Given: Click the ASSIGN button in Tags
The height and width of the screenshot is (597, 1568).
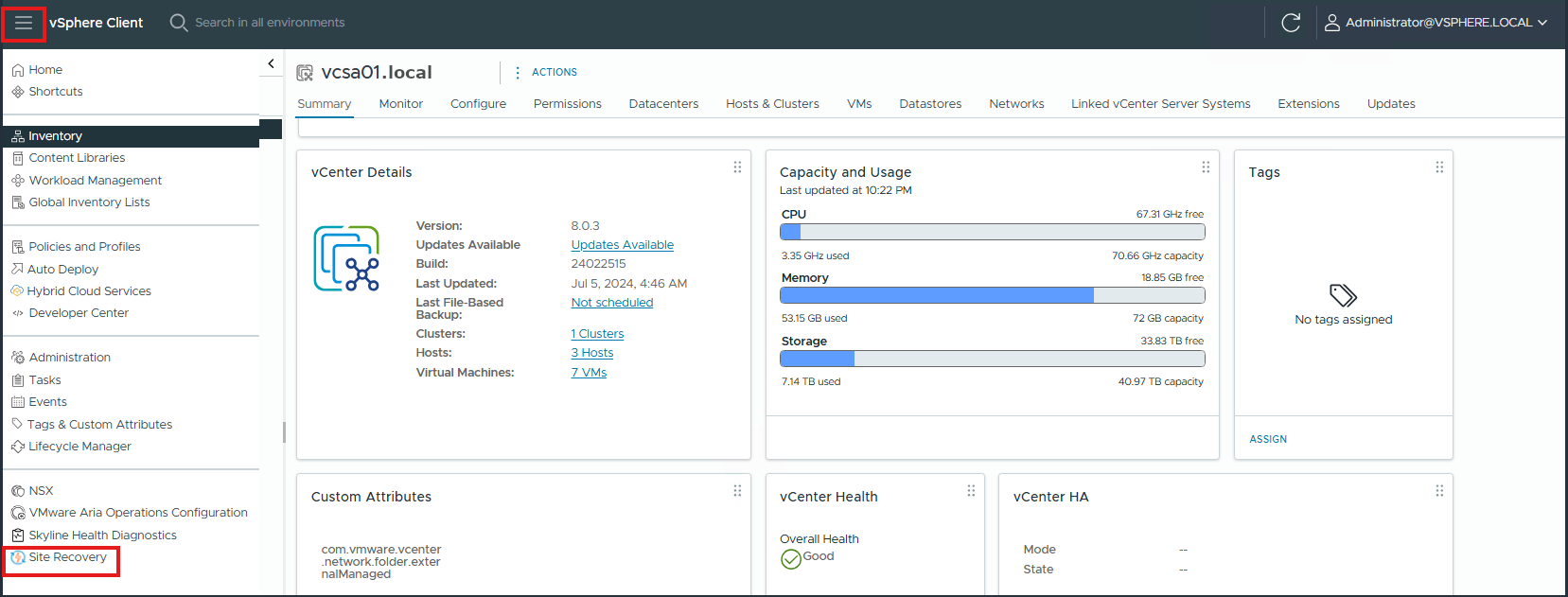Looking at the screenshot, I should click(x=1268, y=439).
